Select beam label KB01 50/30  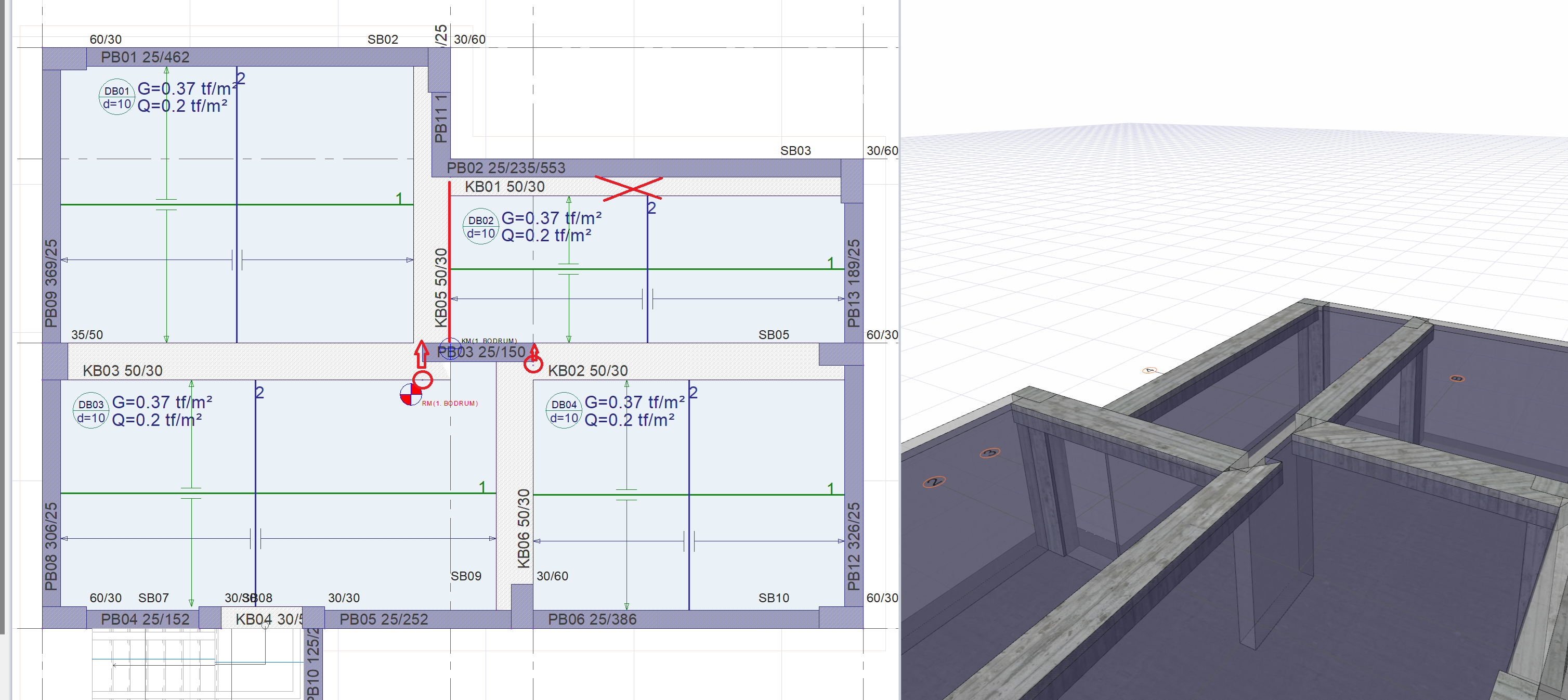coord(505,187)
